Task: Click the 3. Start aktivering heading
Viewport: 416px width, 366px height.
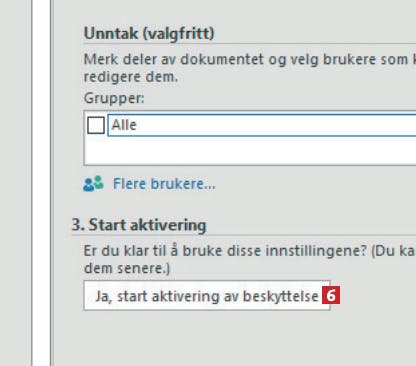Action: (x=139, y=225)
